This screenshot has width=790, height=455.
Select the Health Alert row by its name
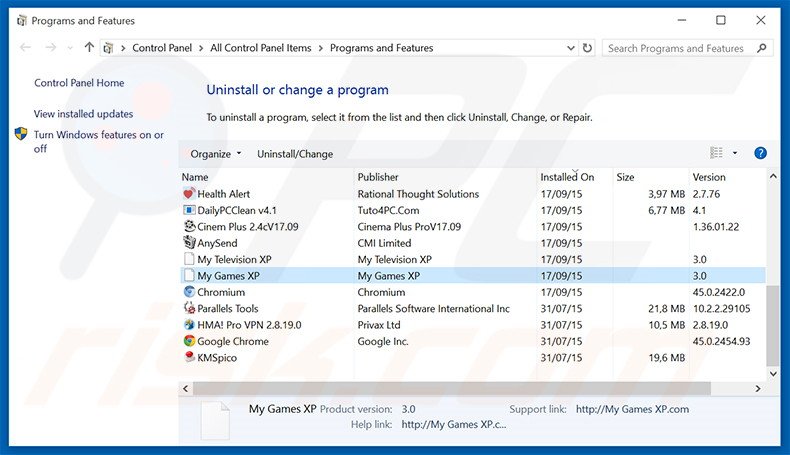click(x=223, y=193)
